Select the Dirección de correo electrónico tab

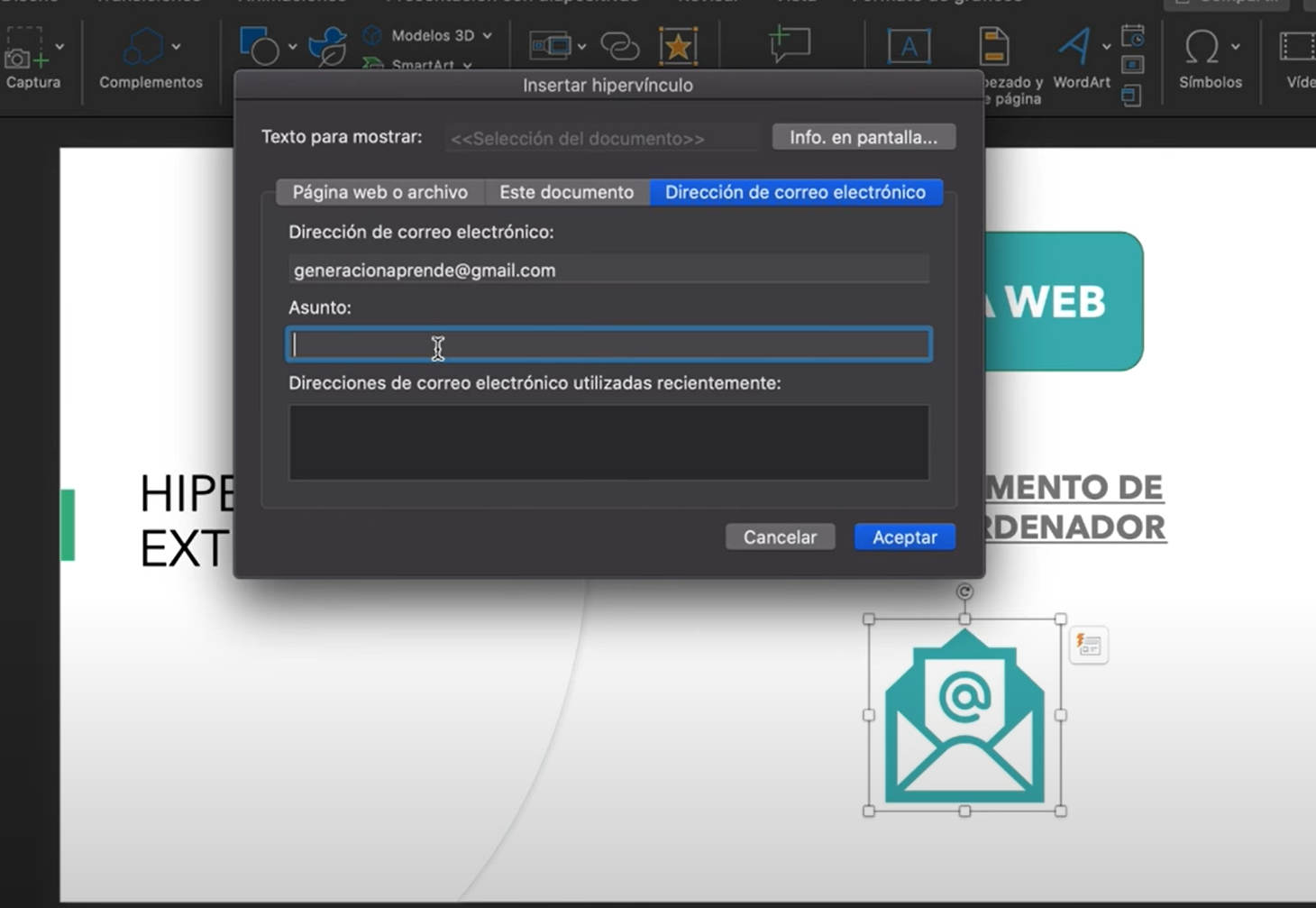point(796,192)
